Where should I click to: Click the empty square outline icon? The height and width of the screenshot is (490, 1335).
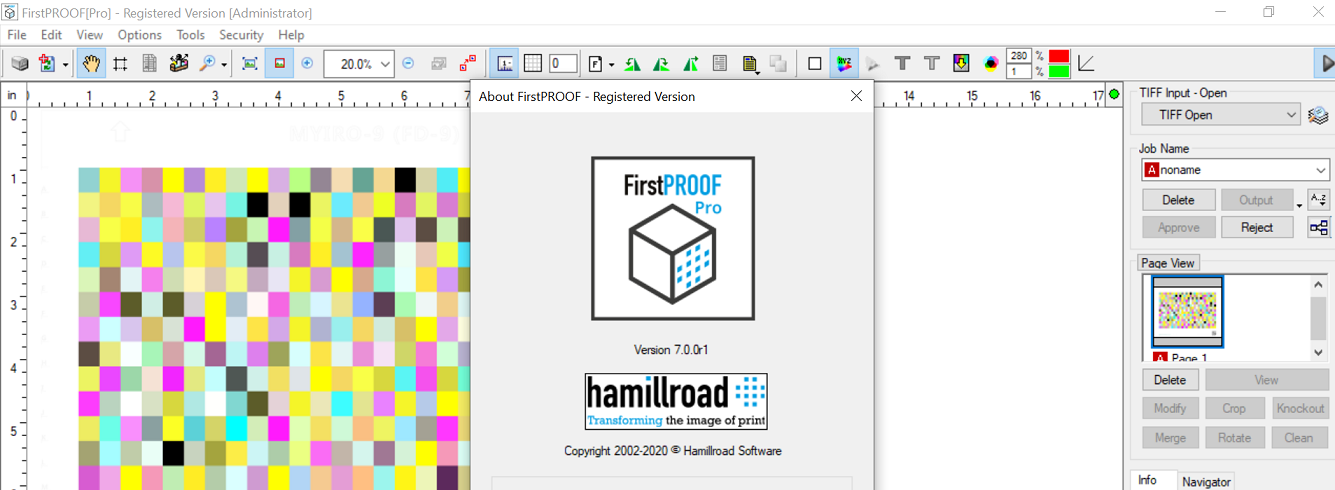(x=814, y=63)
